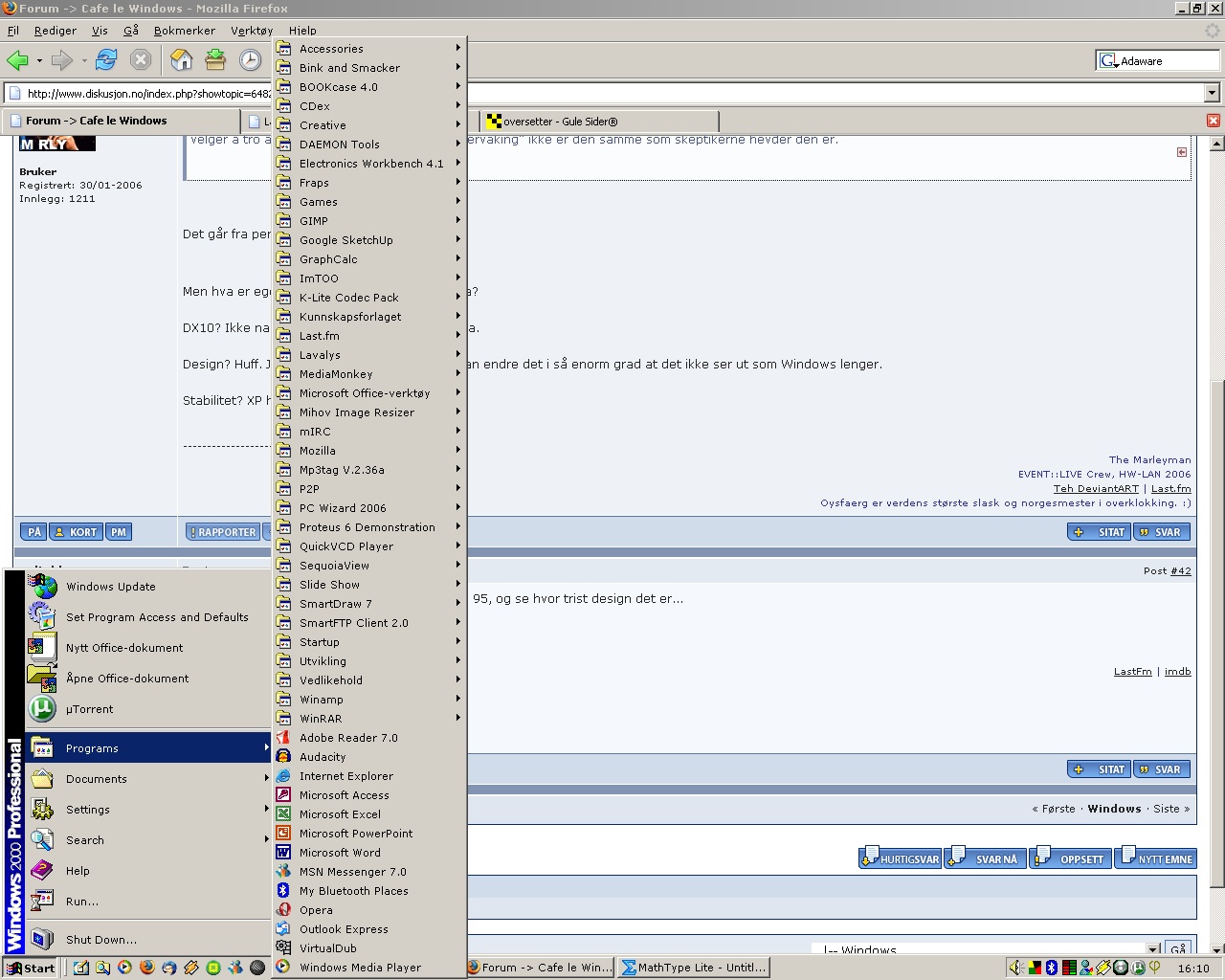Image resolution: width=1225 pixels, height=980 pixels.
Task: Click the volume speaker tray icon
Action: click(x=1016, y=968)
